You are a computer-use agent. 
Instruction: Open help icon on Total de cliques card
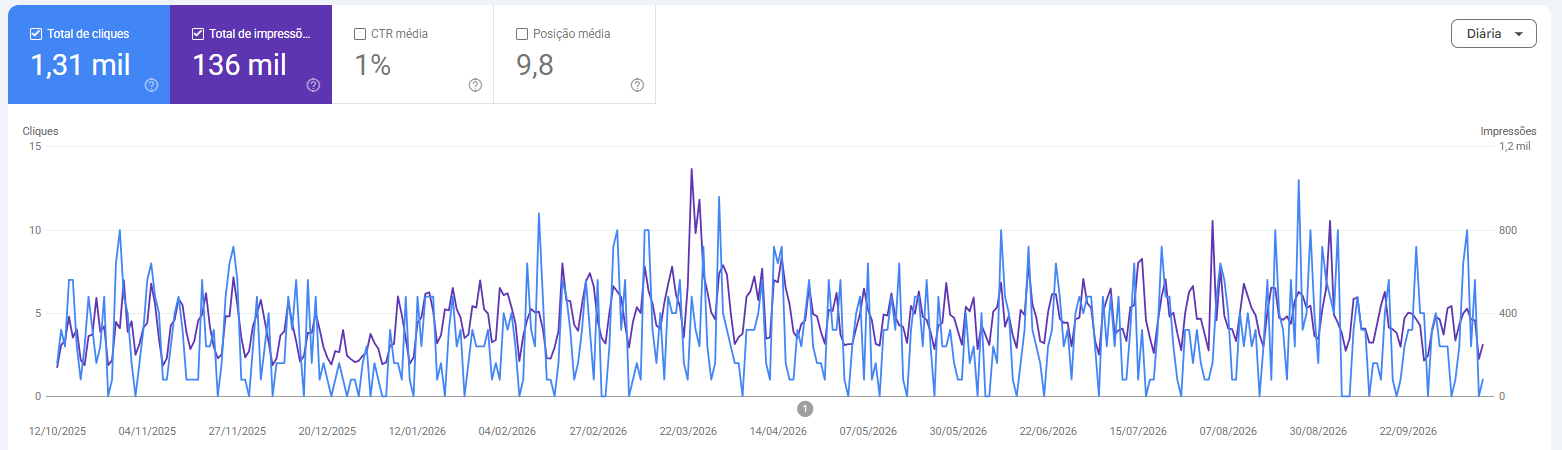tap(151, 85)
